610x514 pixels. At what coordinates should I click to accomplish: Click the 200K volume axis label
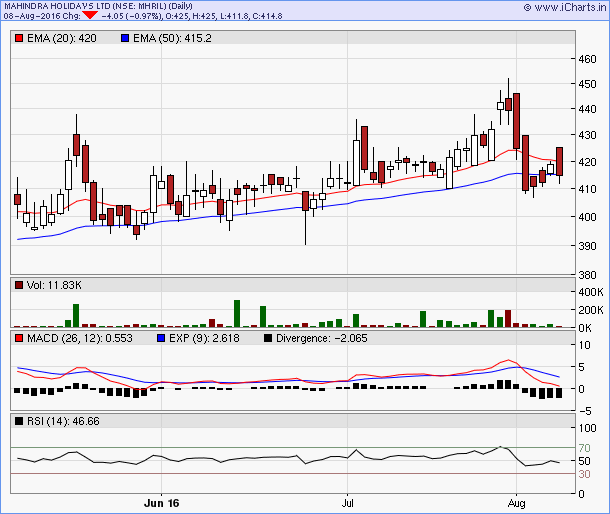coord(591,310)
